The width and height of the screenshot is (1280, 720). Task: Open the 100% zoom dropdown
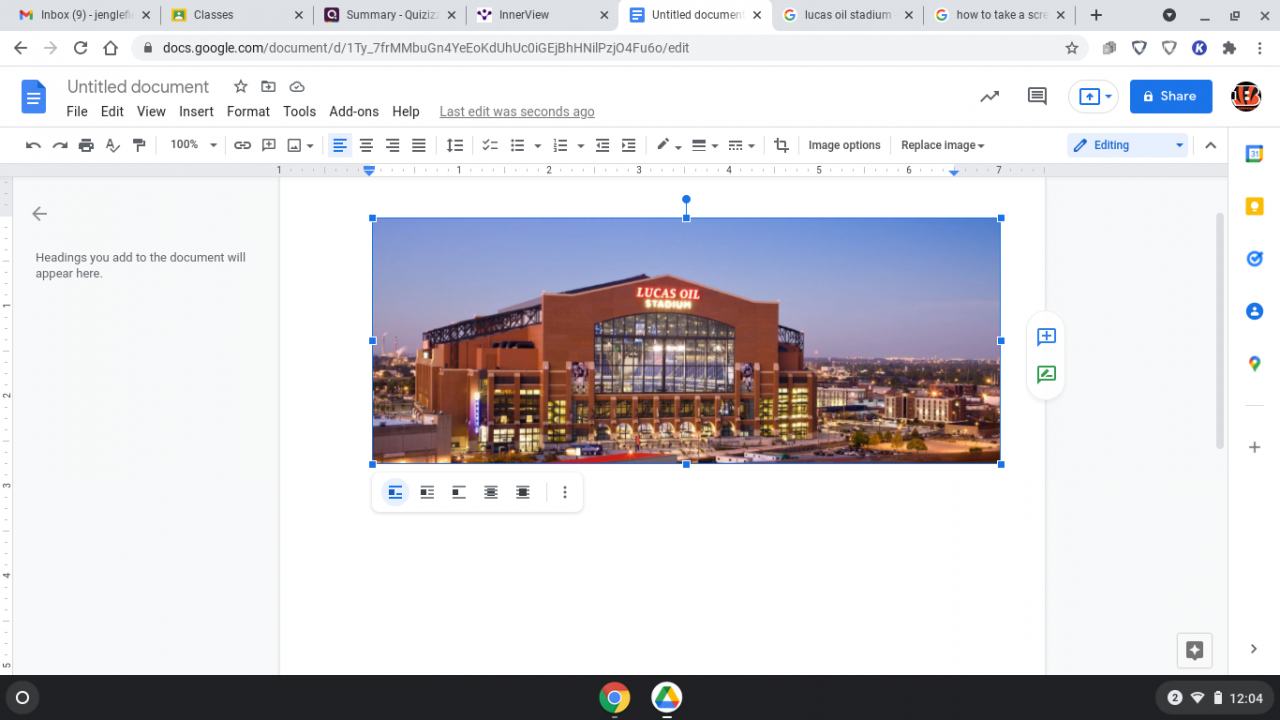193,145
